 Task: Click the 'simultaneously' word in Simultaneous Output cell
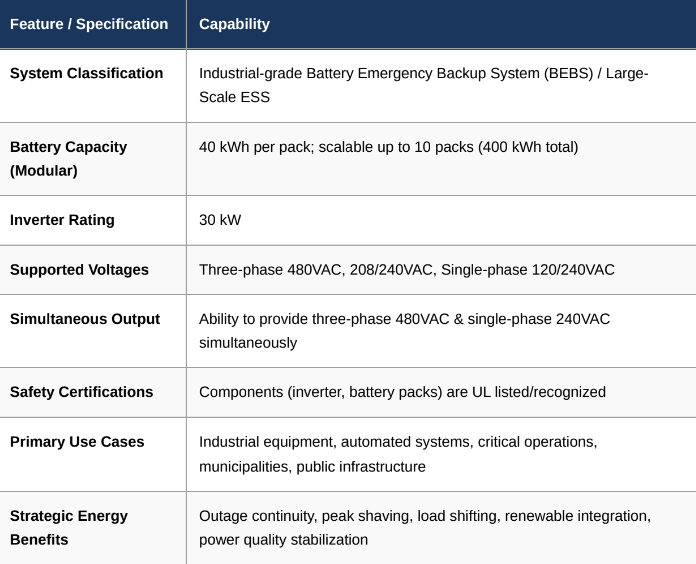248,343
